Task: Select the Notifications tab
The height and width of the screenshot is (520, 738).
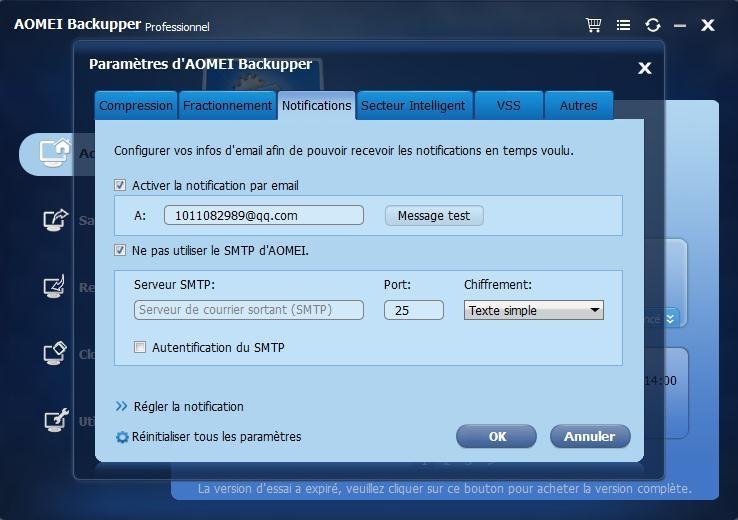Action: 316,105
